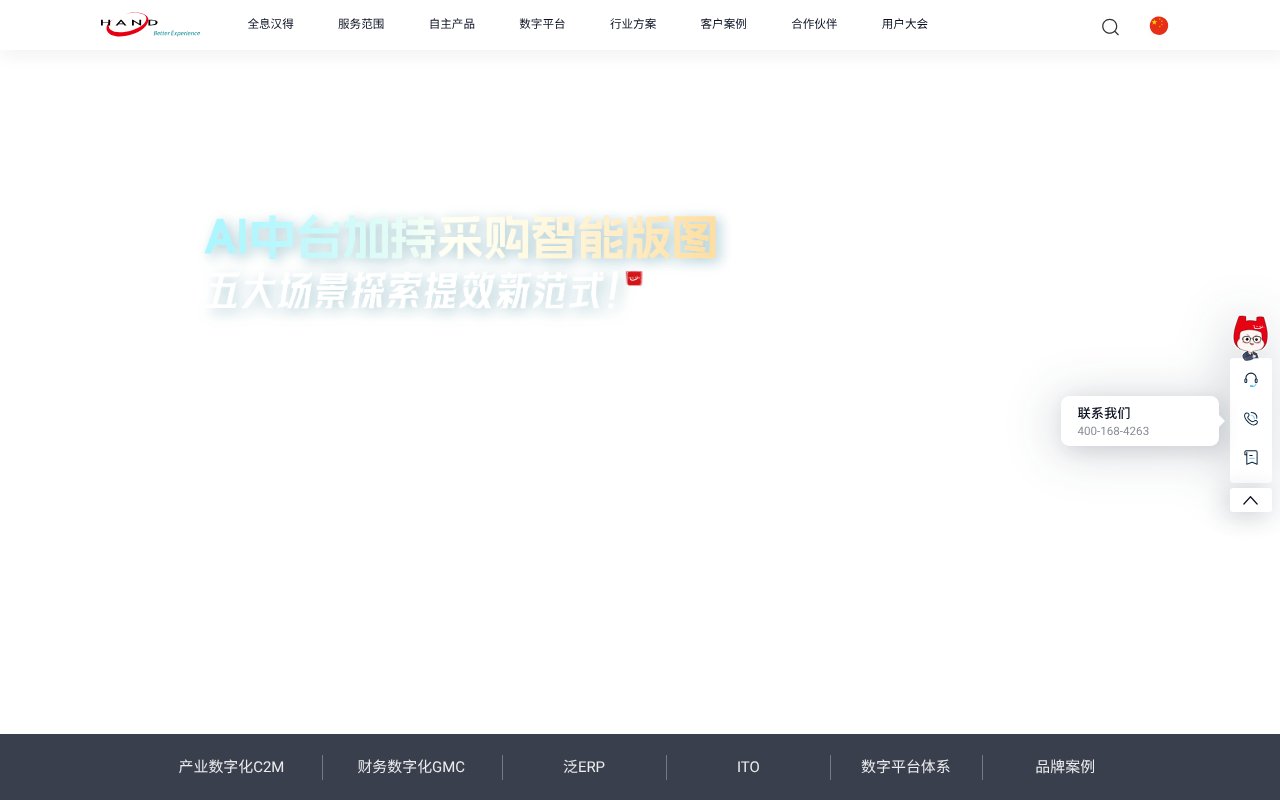Expand the 自主产品 navigation menu
Viewport: 1280px width, 800px height.
click(452, 24)
